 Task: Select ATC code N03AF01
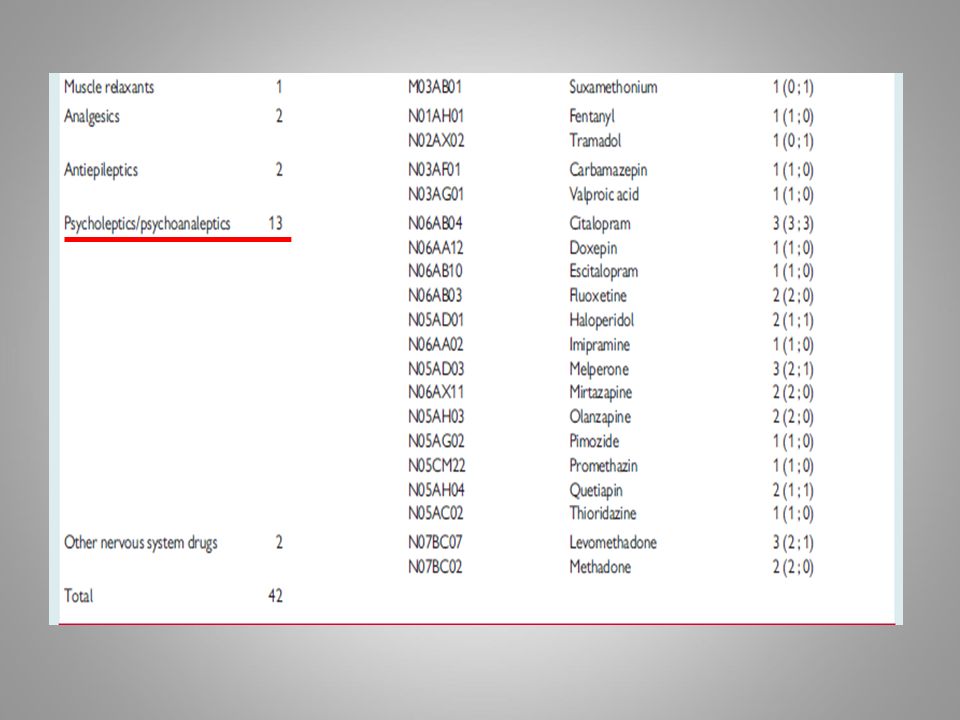(434, 170)
